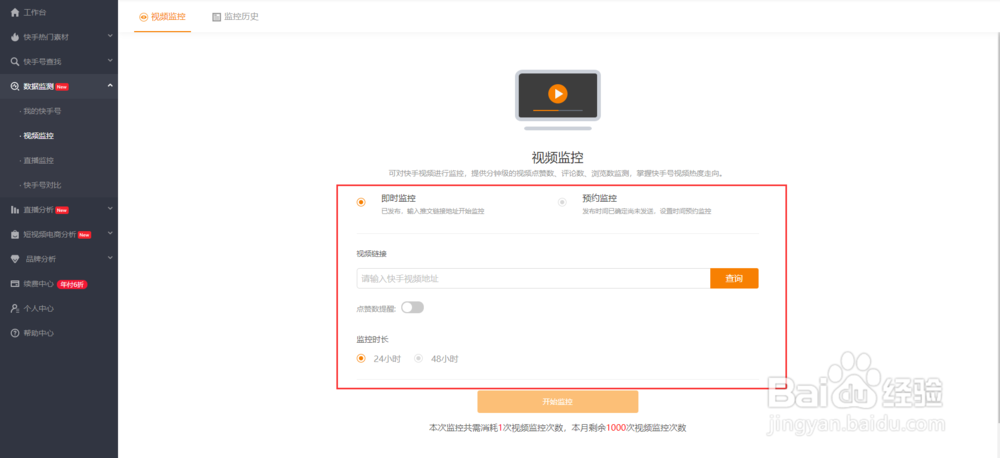Screen dimensions: 1000x458
Task: Click the 续费中心 sidebar link
Action: point(38,284)
